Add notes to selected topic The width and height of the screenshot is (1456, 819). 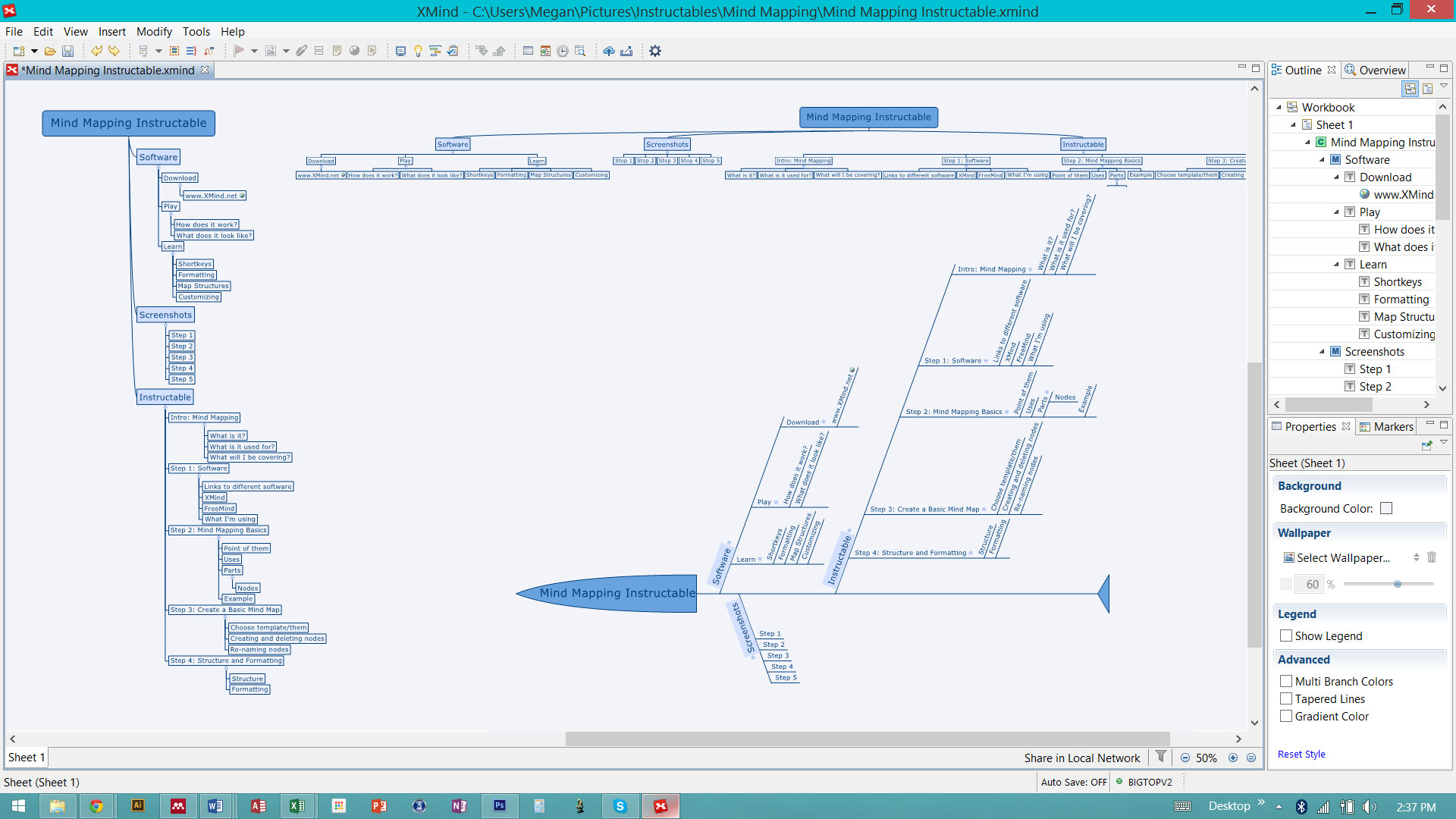click(337, 51)
